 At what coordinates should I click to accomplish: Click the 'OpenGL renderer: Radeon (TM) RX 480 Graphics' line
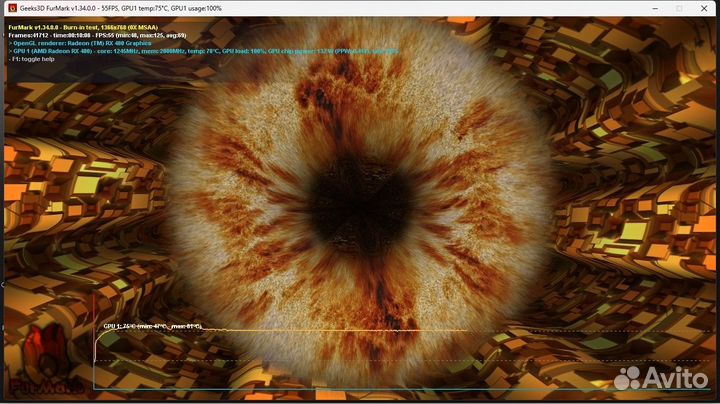(80, 43)
